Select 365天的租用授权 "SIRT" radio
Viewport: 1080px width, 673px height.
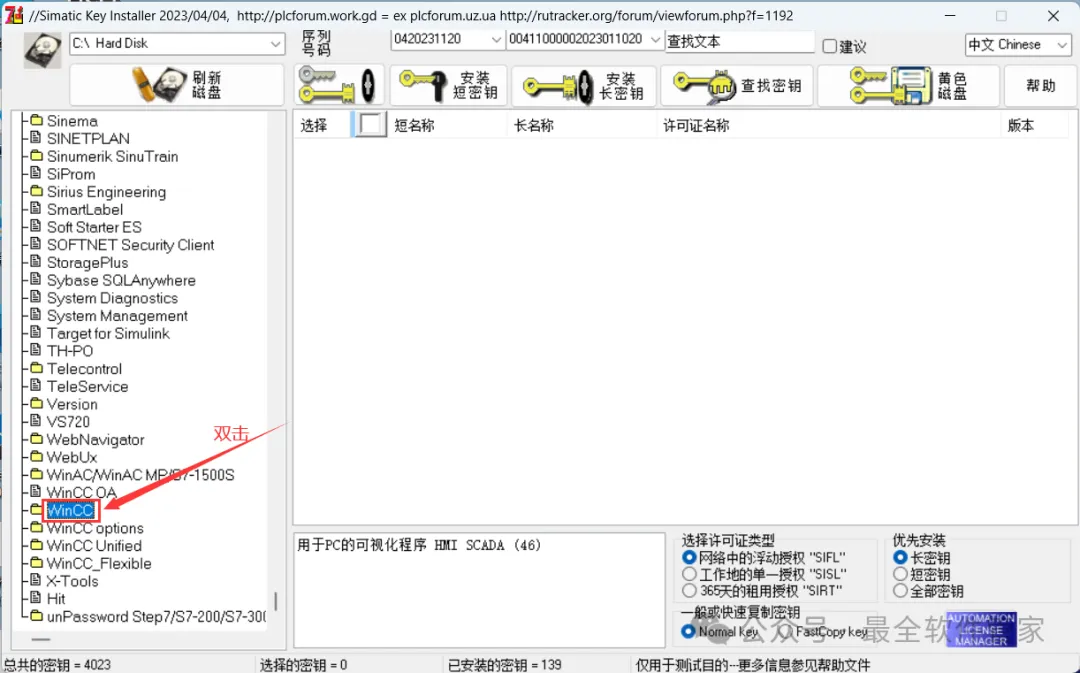[689, 590]
